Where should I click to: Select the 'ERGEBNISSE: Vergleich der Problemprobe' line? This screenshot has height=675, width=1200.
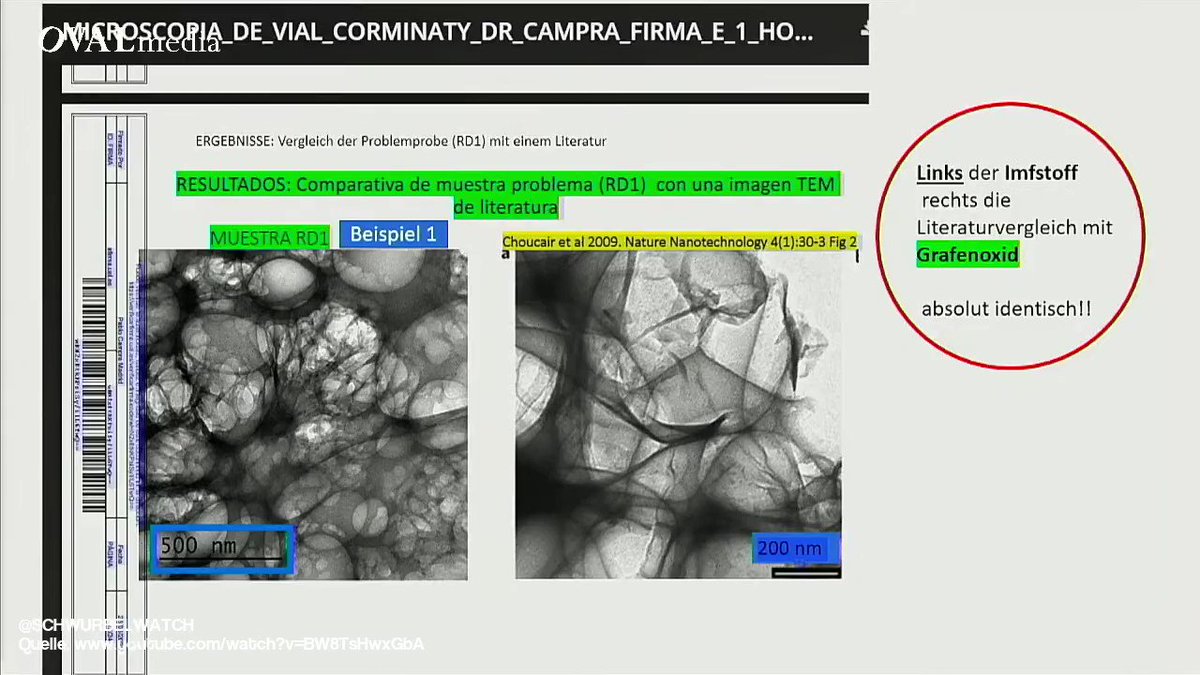401,142
